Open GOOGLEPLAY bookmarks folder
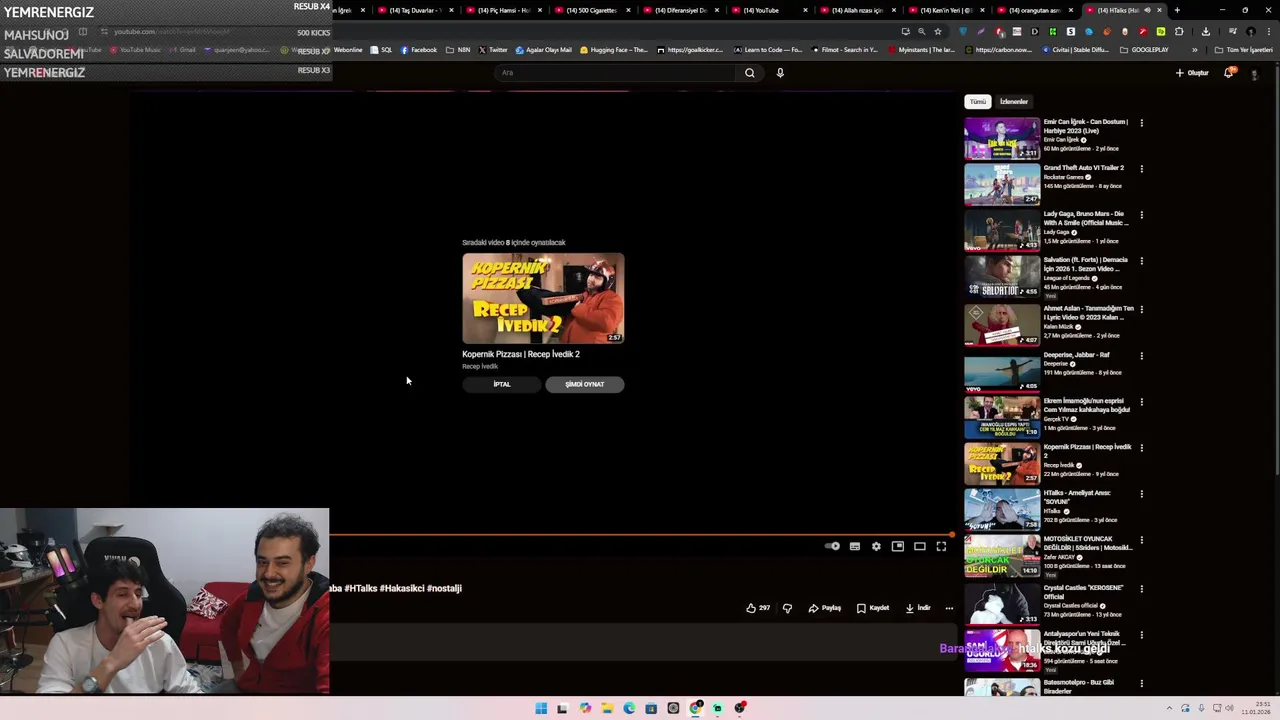Viewport: 1280px width, 720px height. [1144, 50]
